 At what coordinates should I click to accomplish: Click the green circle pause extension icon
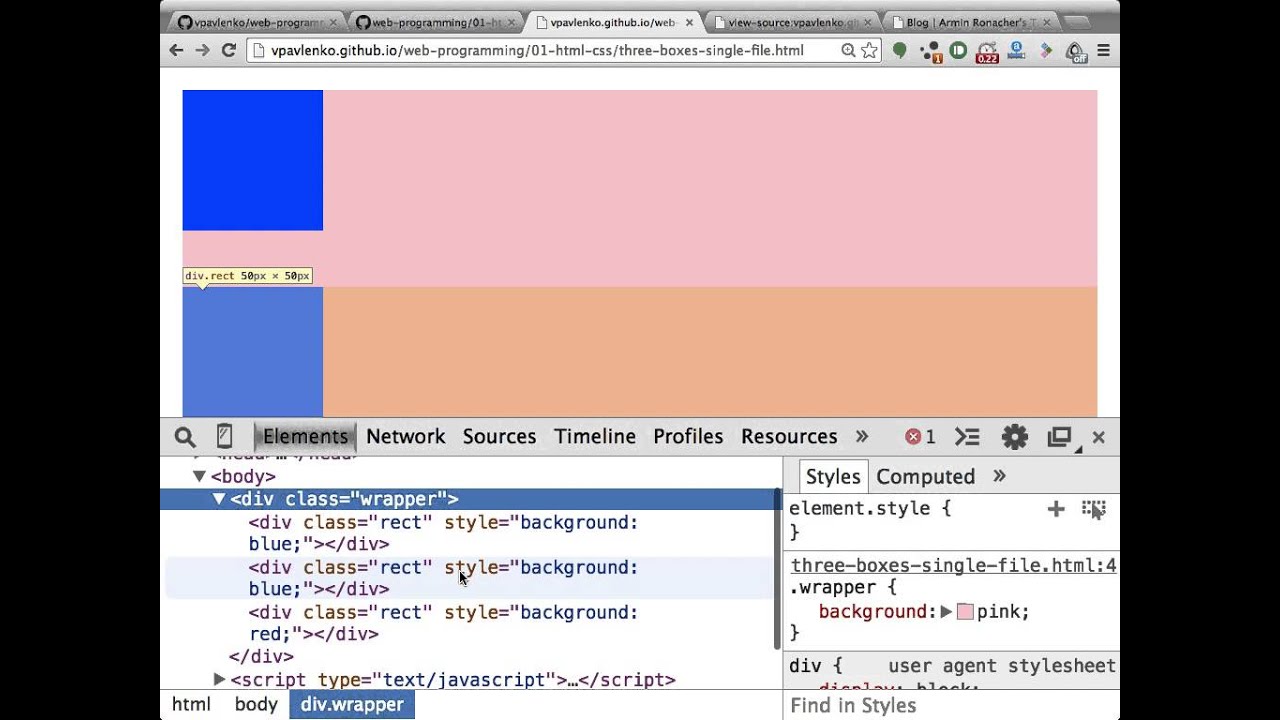pos(958,50)
